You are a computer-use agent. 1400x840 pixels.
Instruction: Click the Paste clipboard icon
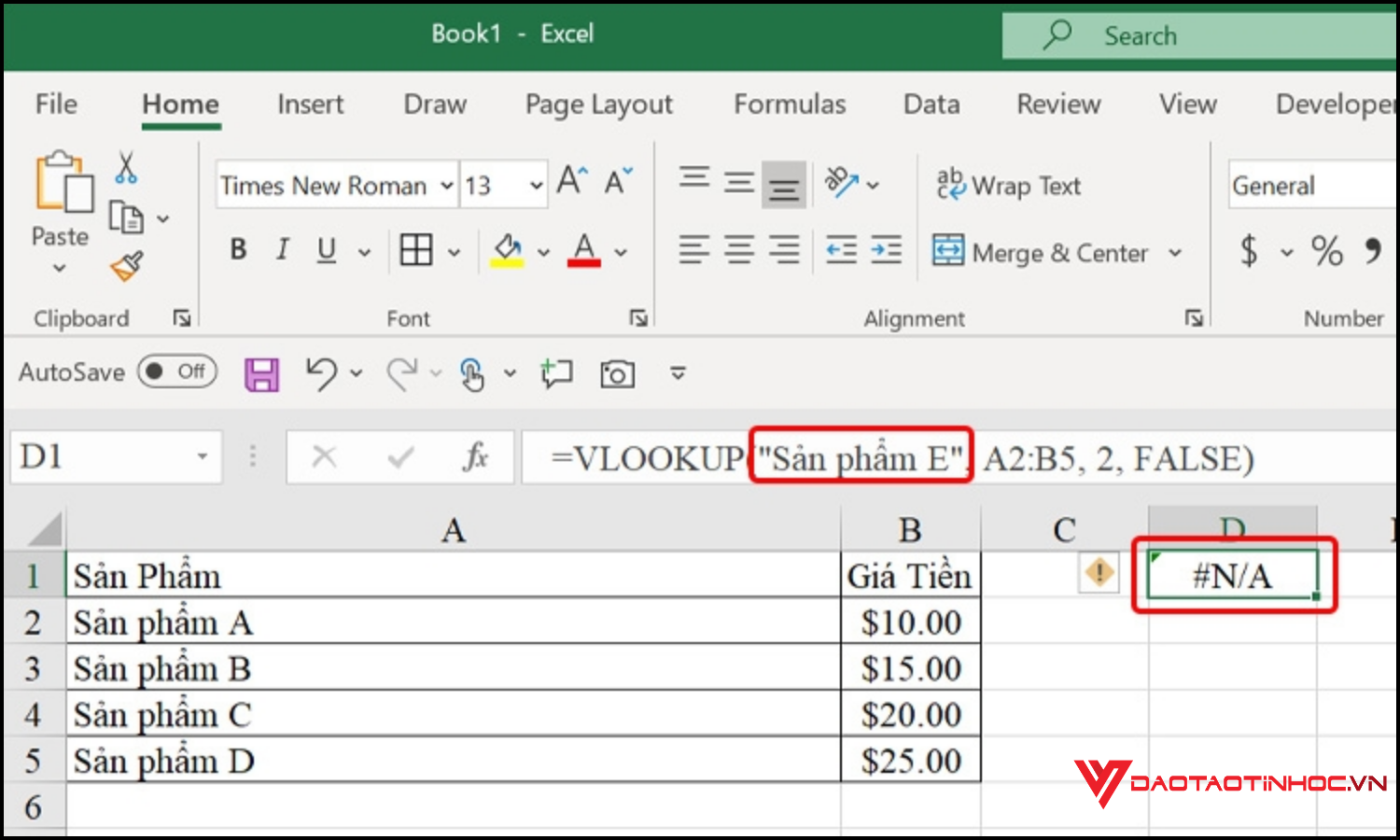coord(63,183)
